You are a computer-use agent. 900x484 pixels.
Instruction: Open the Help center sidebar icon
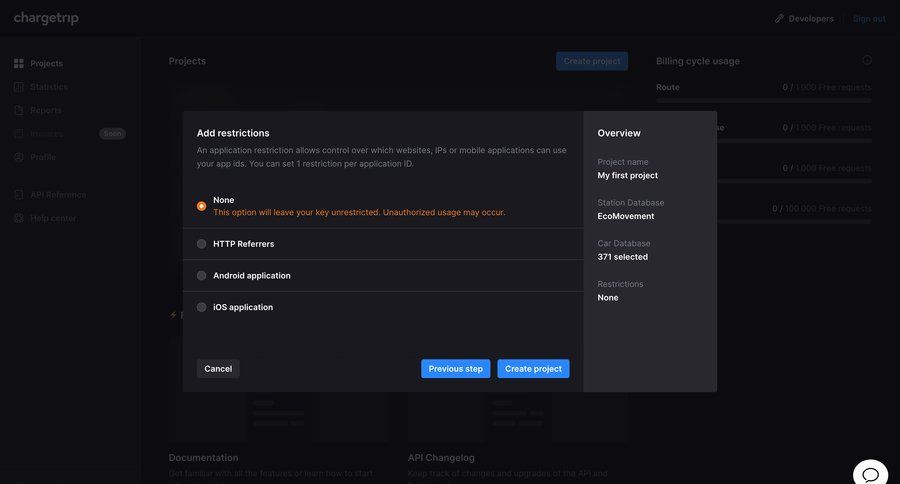click(19, 218)
